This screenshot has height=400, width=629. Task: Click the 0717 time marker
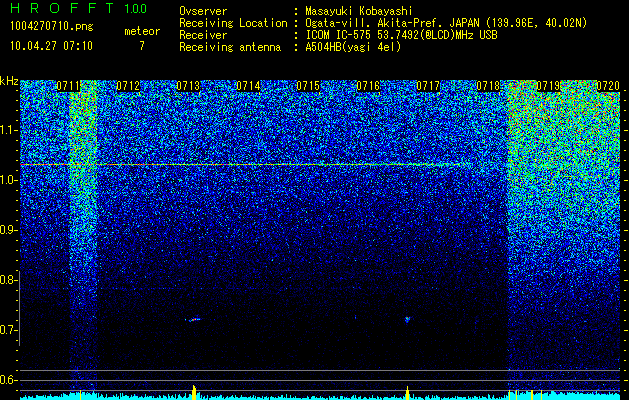(428, 86)
